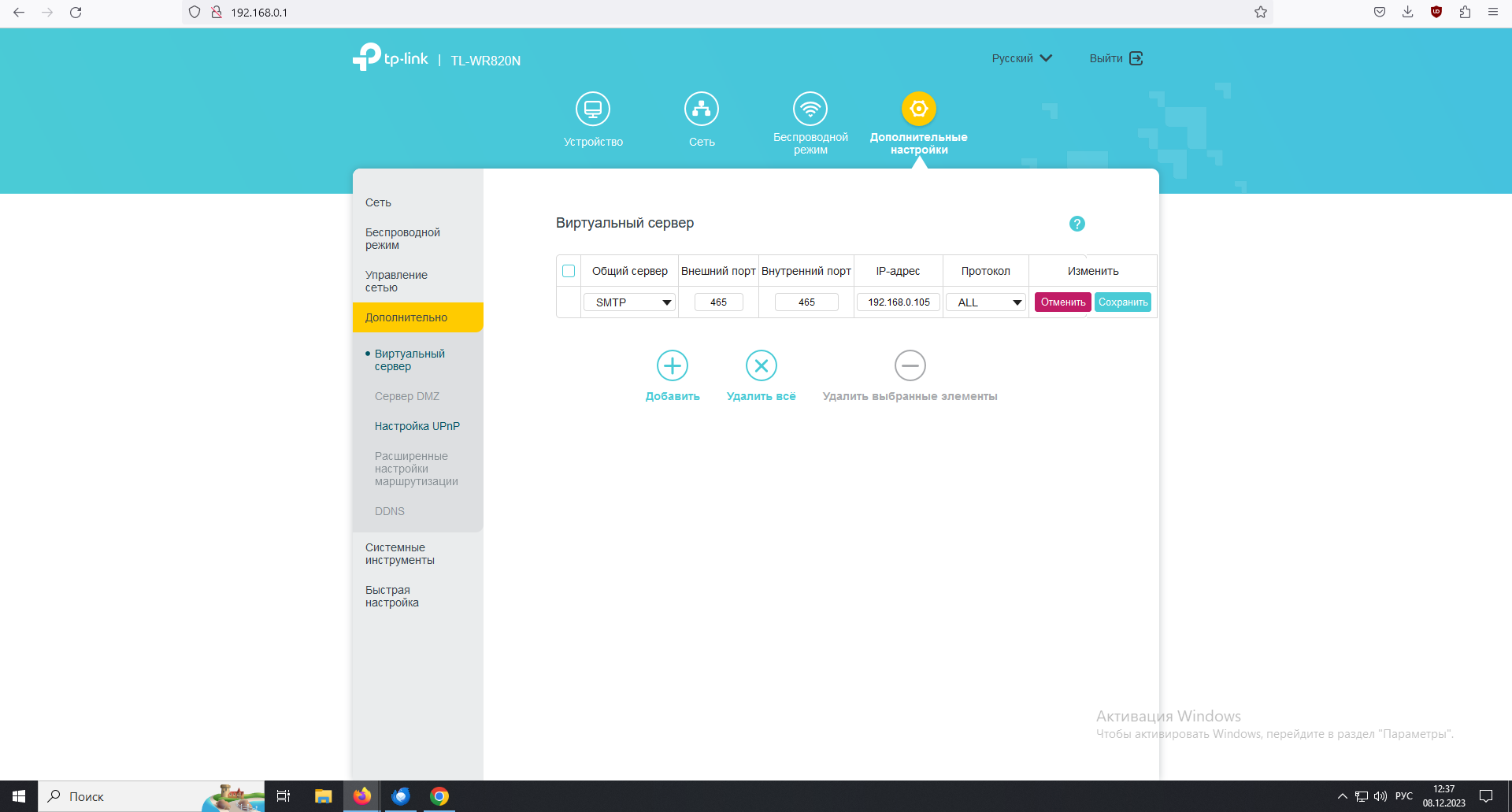Open the uBlock shield extension icon
The height and width of the screenshot is (812, 1512).
pos(1436,13)
